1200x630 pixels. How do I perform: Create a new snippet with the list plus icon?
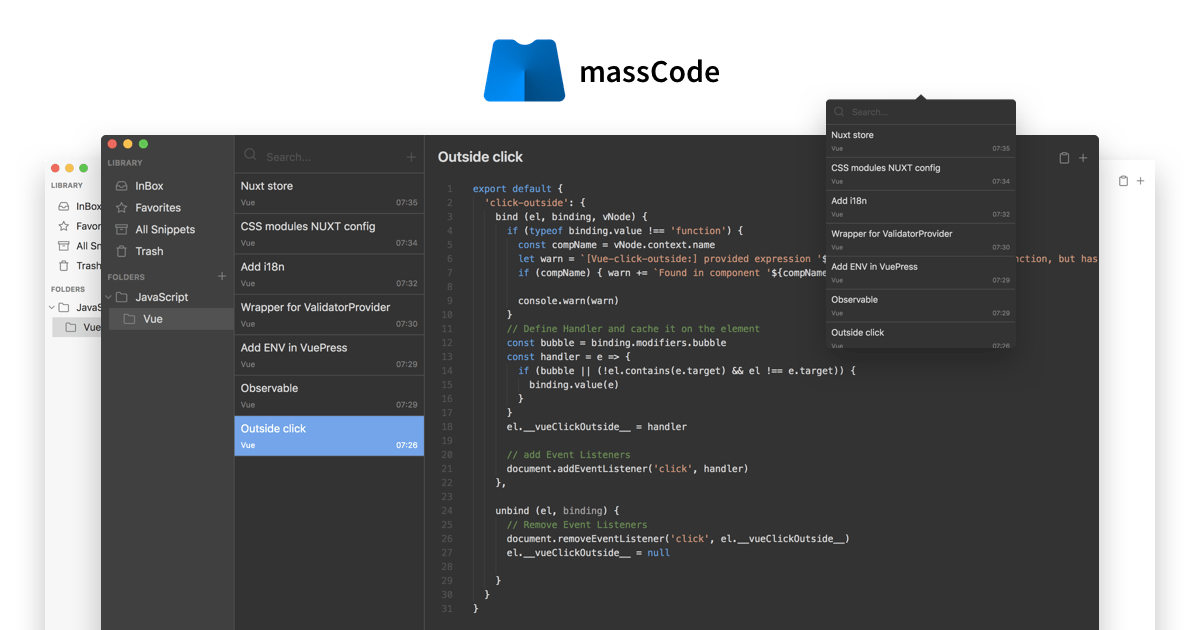tap(411, 157)
